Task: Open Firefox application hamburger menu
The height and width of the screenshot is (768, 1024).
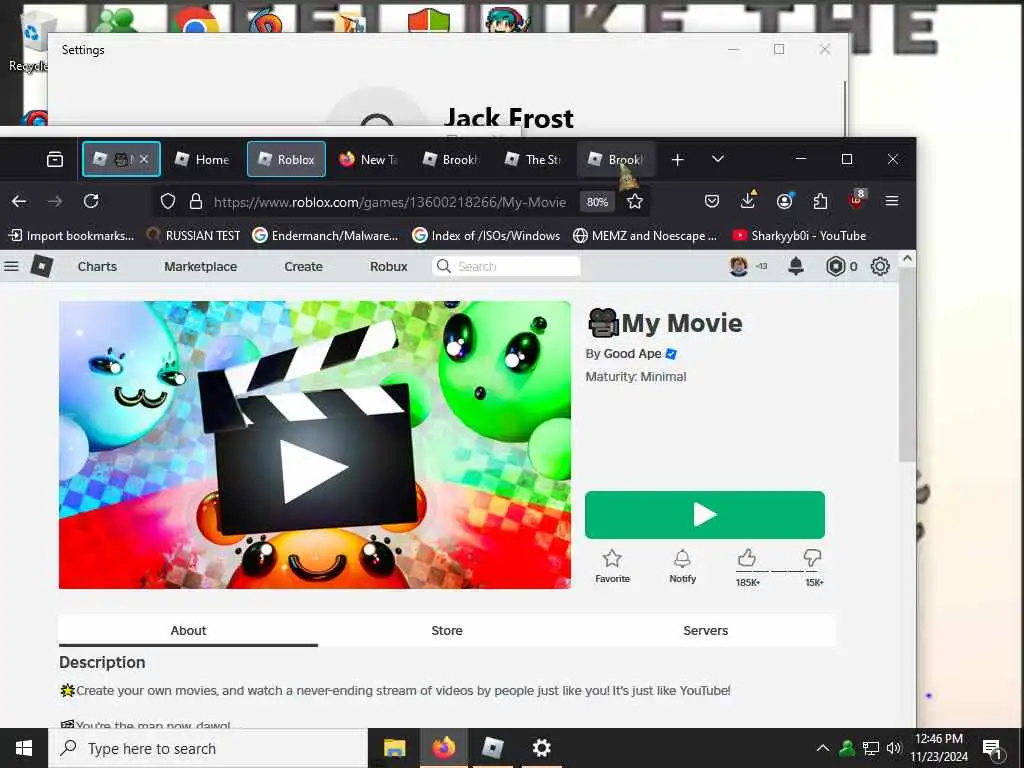Action: (892, 201)
